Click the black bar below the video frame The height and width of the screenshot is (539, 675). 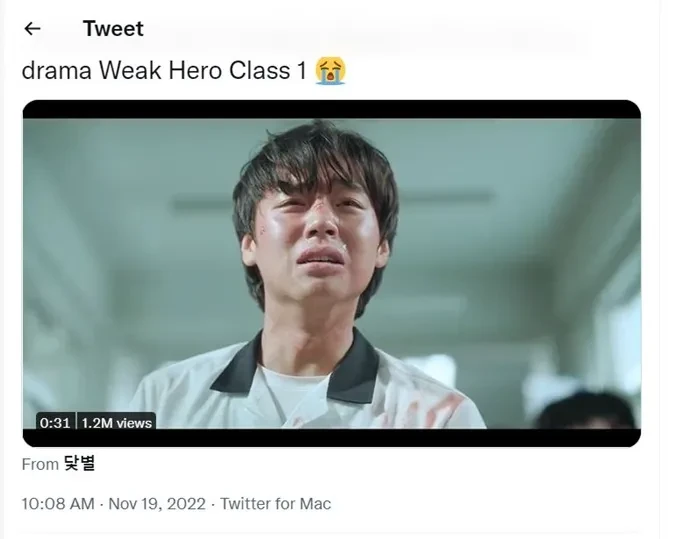coord(330,438)
